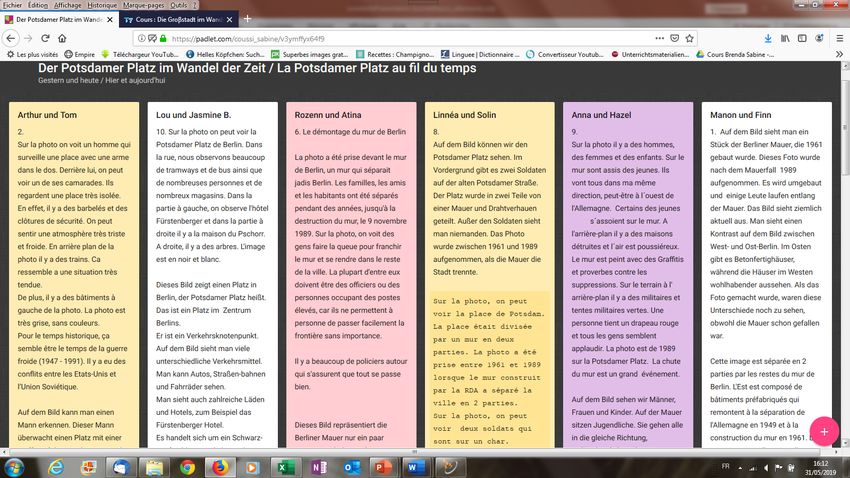Viewport: 850px width, 478px height.
Task: Toggle the sidebar view icon
Action: pos(802,38)
